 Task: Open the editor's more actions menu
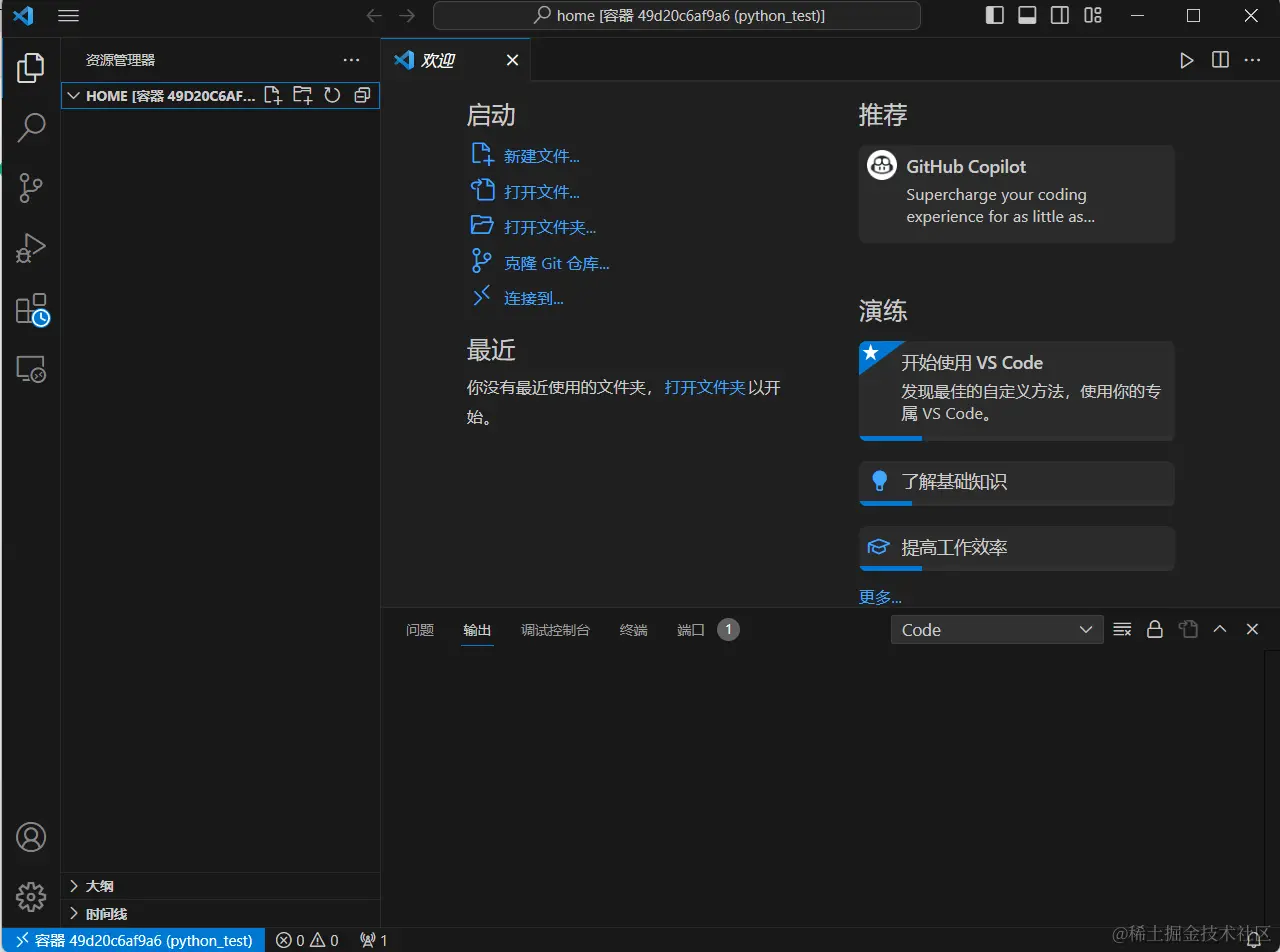point(1253,60)
